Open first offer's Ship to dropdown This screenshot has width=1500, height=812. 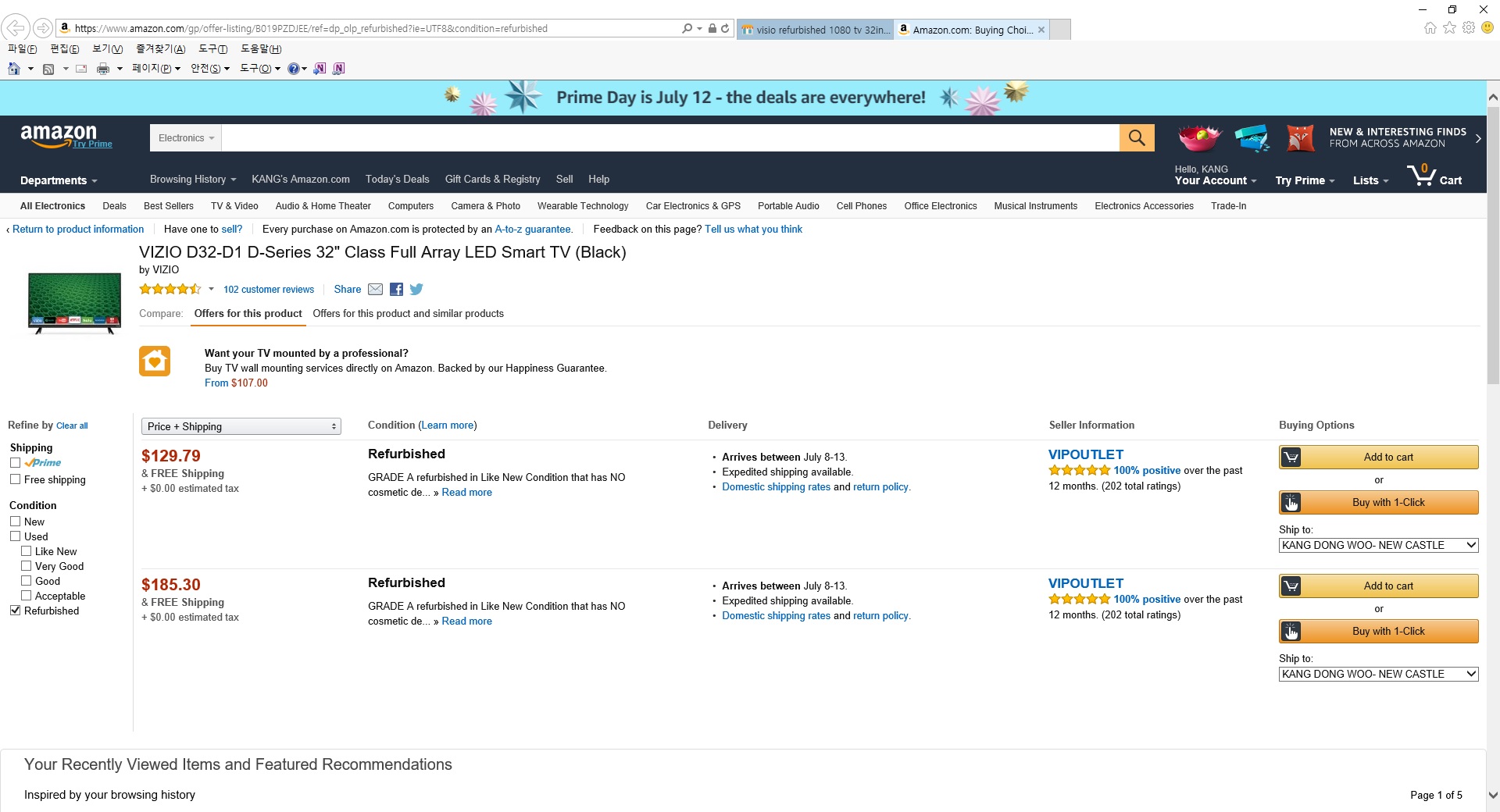pyautogui.click(x=1378, y=545)
